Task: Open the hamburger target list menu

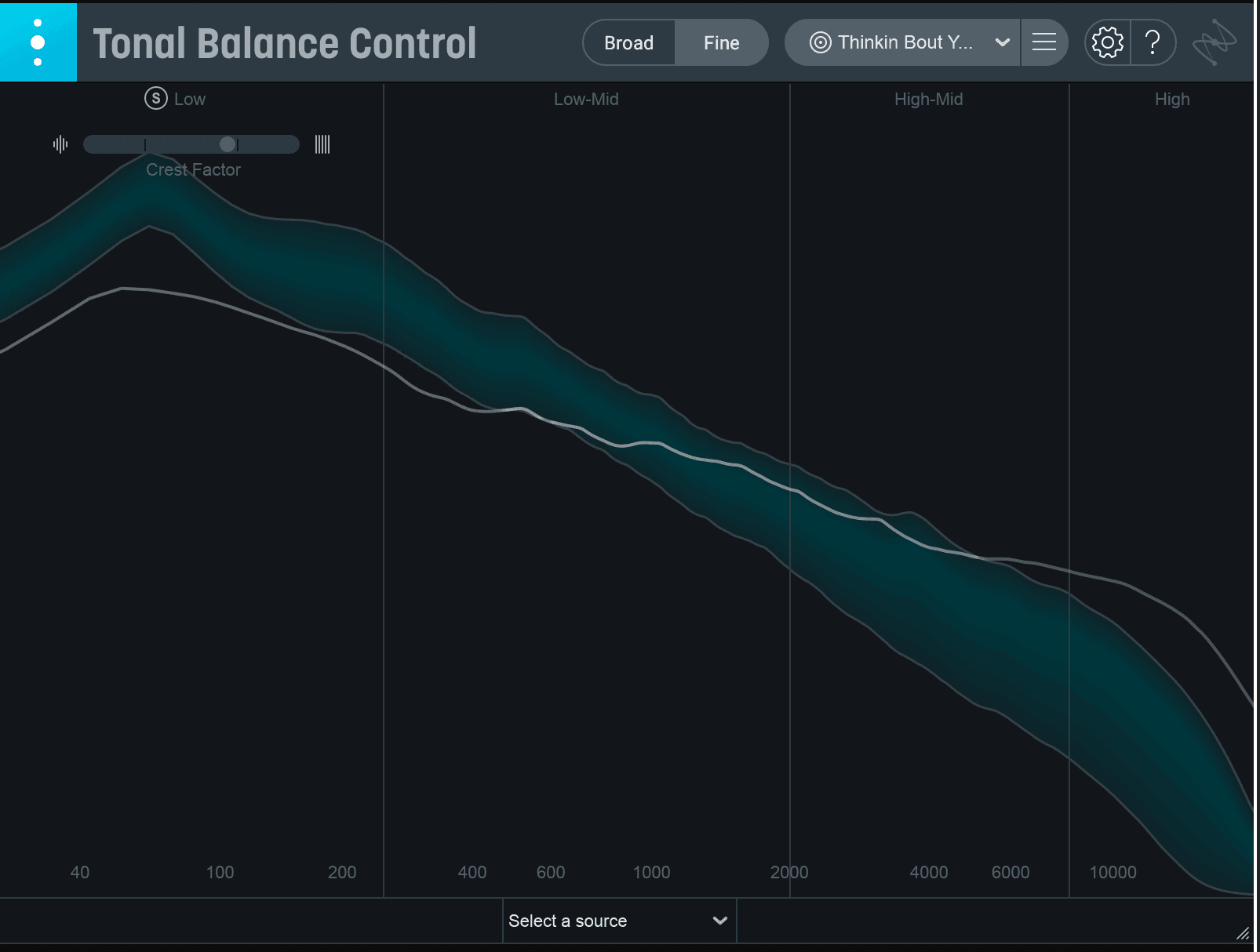Action: [1043, 42]
